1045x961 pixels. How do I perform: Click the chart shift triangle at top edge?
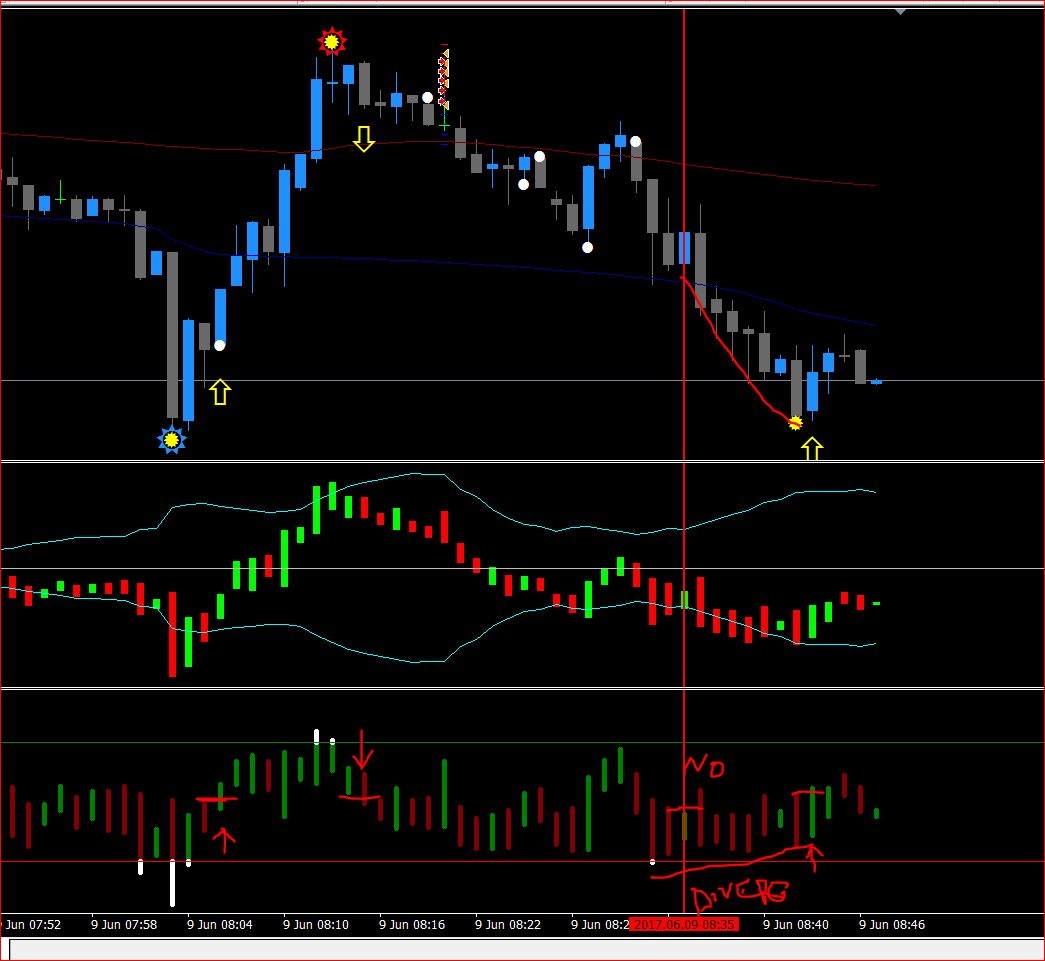click(x=900, y=11)
